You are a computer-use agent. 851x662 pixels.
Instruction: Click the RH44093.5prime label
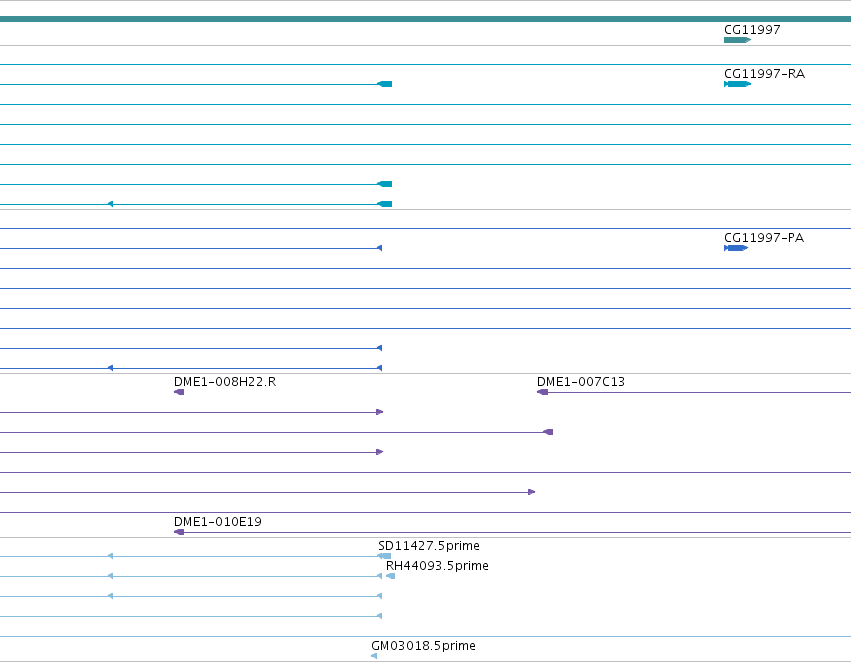pos(437,566)
